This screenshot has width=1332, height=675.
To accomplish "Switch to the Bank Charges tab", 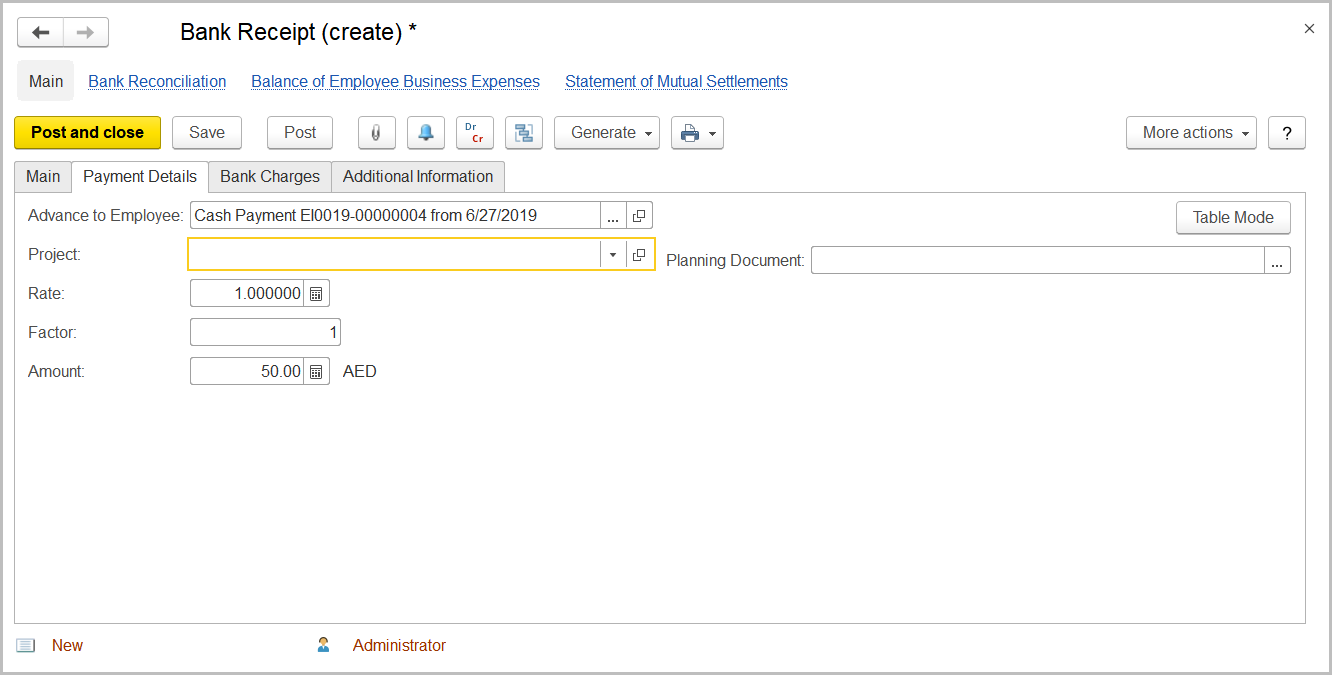I will click(x=269, y=176).
